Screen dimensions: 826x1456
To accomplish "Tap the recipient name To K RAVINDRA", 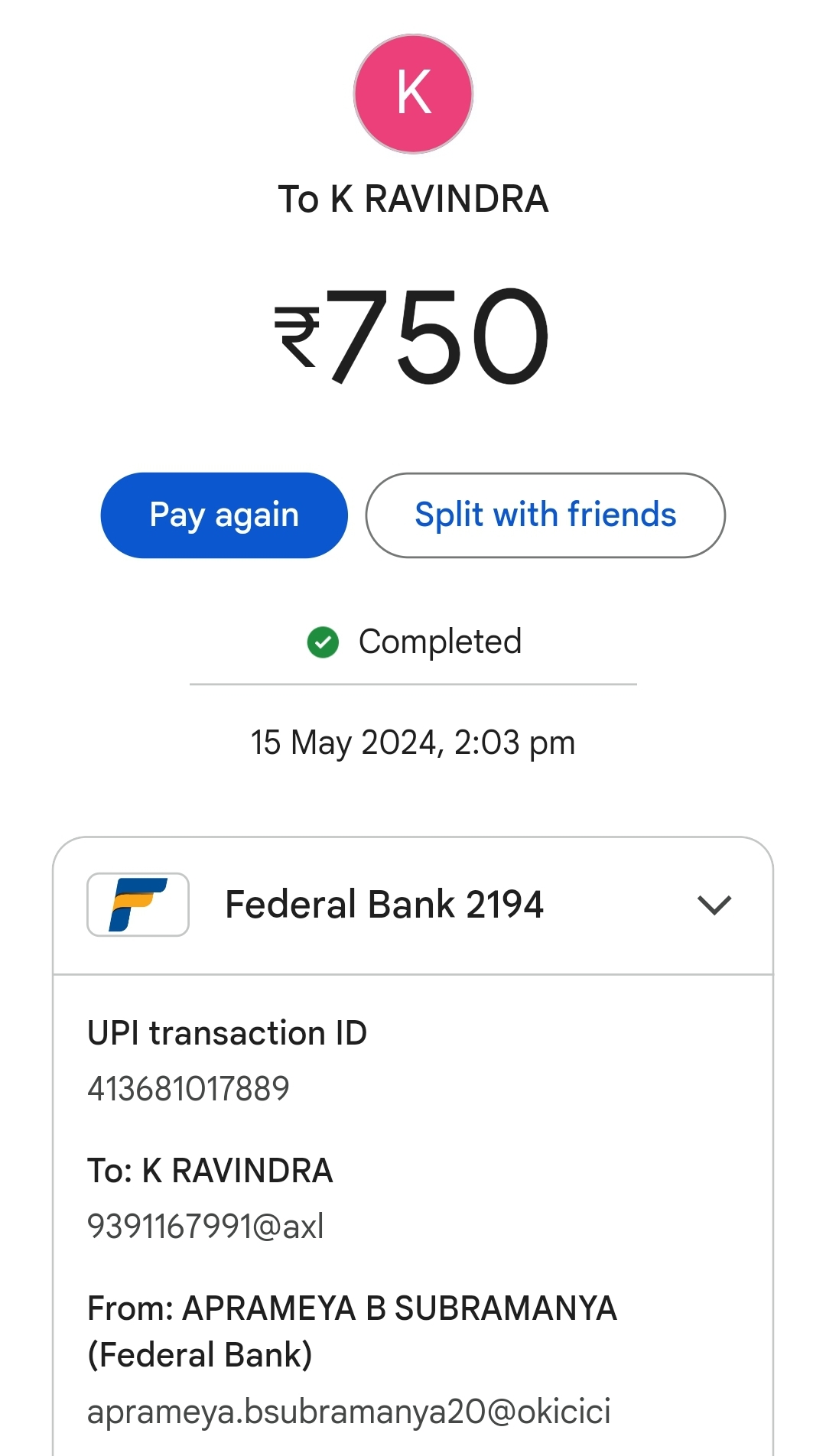I will click(x=413, y=199).
